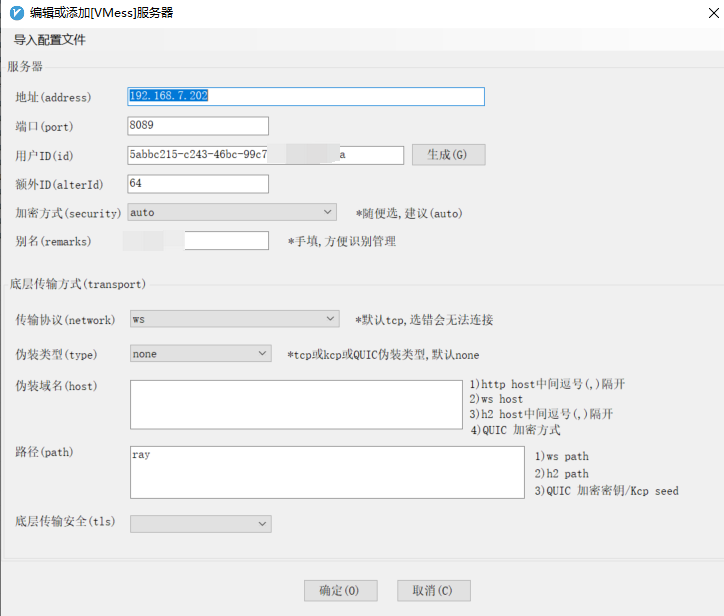The width and height of the screenshot is (724, 616).
Task: Click the hint text *手填,方便识别管理
Action: pos(342,241)
